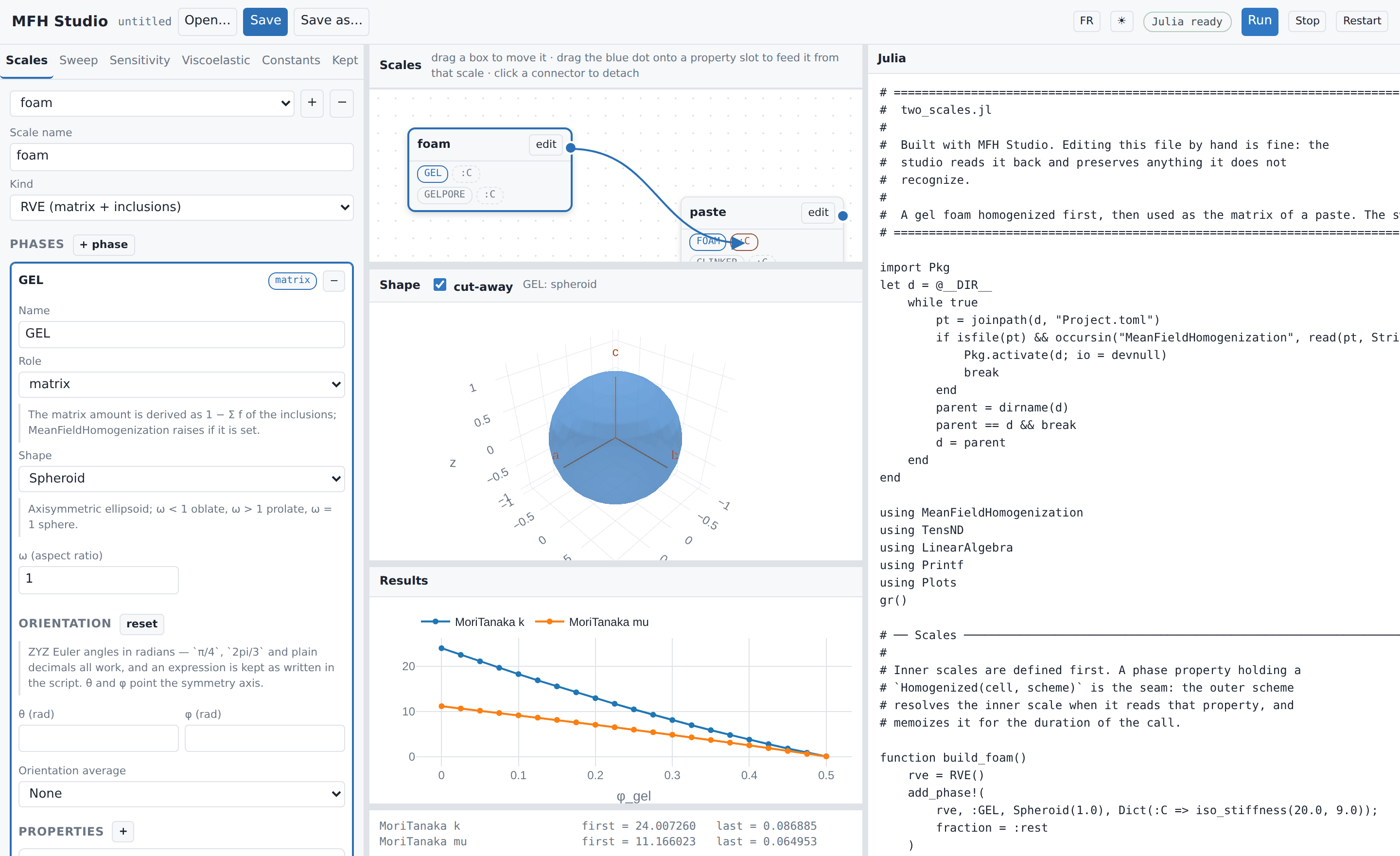Remove the GEL phase with its minus button
Viewport: 1400px width, 856px height.
click(334, 280)
